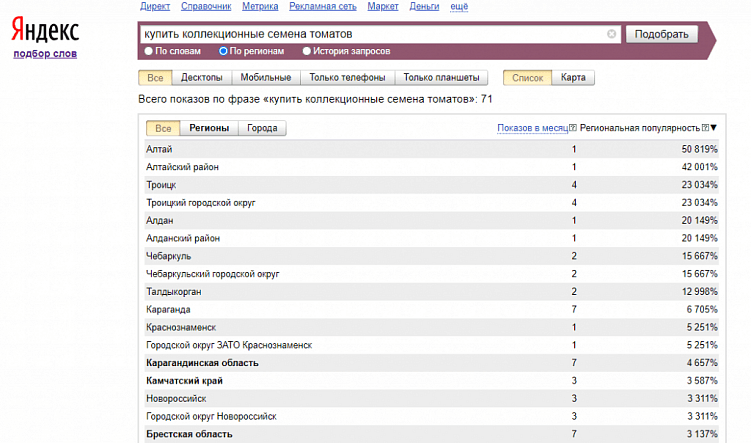Image resolution: width=751 pixels, height=443 pixels.
Task: Open the Метрика link
Action: click(260, 7)
